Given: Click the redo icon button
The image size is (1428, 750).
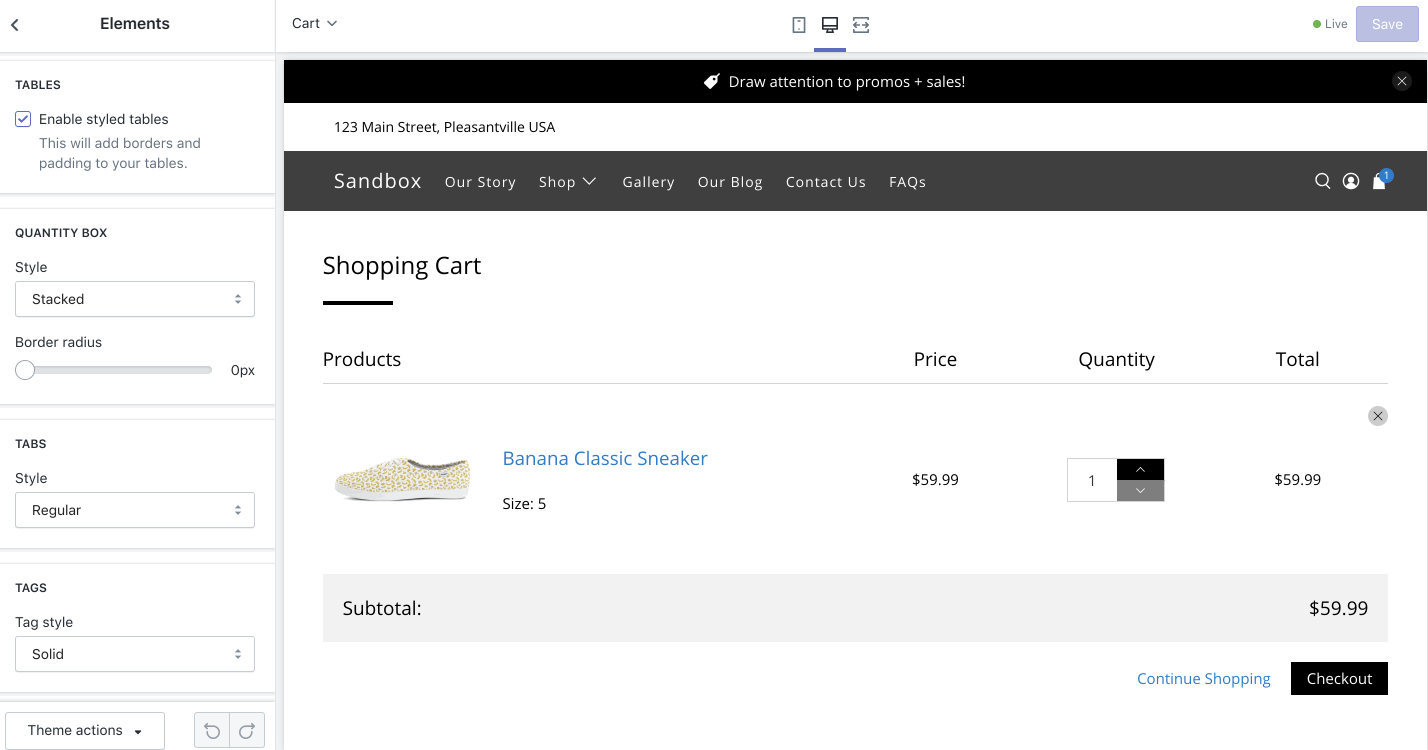Looking at the screenshot, I should click(x=247, y=731).
